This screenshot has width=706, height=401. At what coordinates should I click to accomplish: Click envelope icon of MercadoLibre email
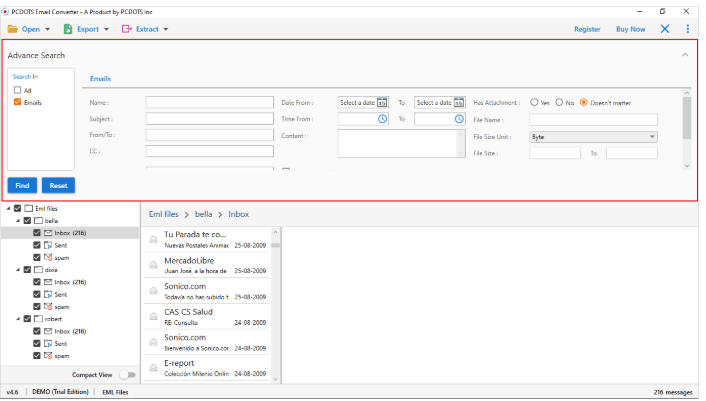point(154,265)
